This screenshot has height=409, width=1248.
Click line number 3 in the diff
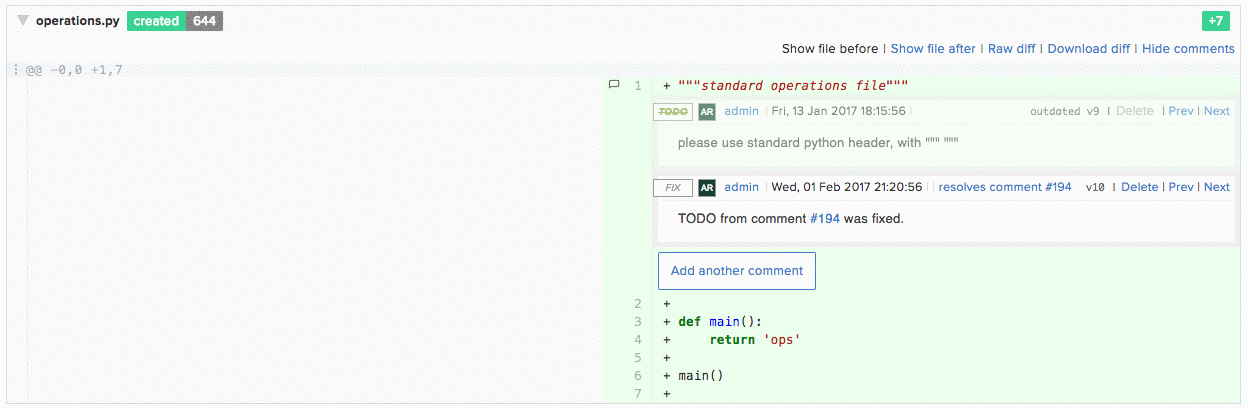pyautogui.click(x=637, y=322)
